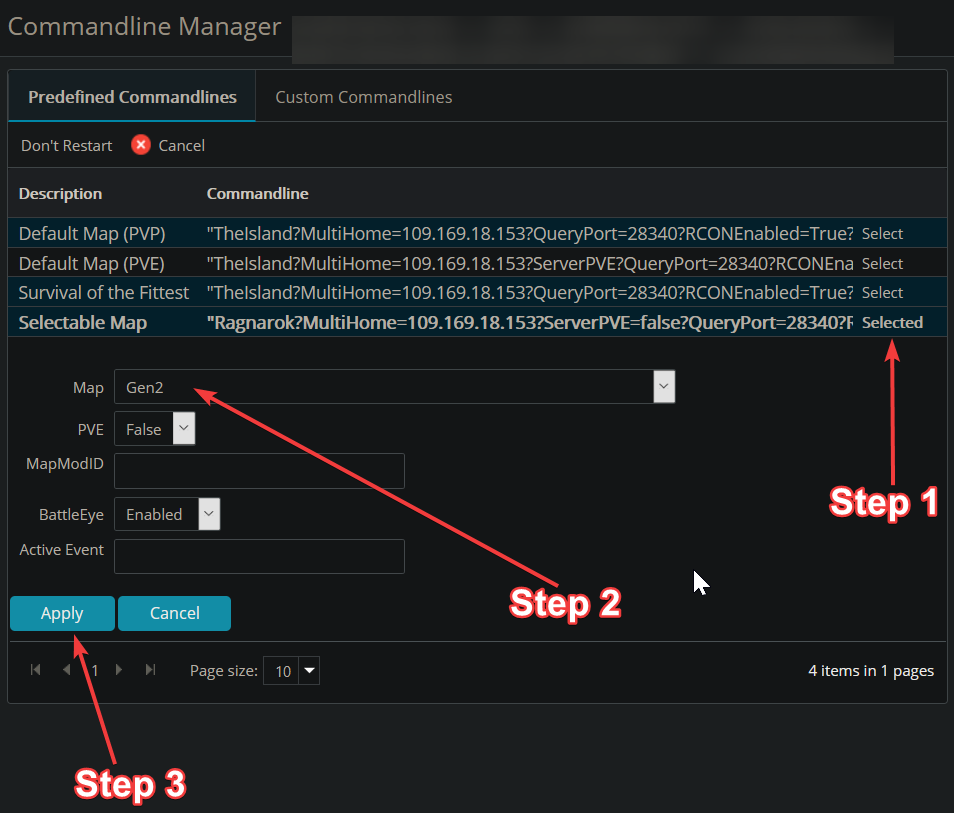Open the BattleEye dropdown

[x=208, y=514]
